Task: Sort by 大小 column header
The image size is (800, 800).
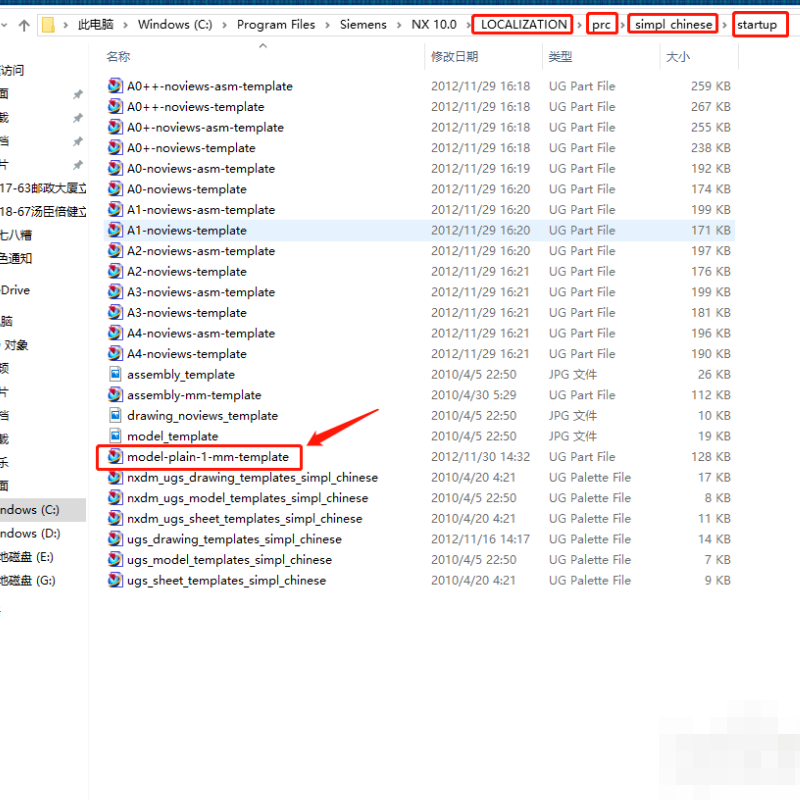Action: pyautogui.click(x=678, y=57)
